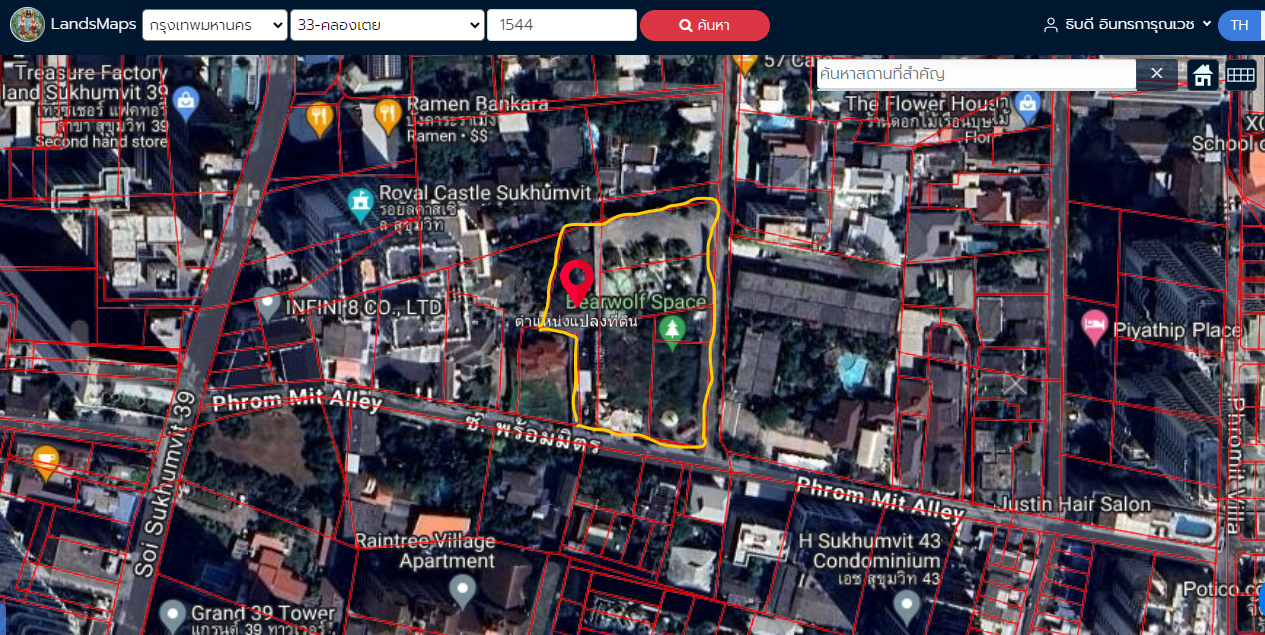Open the district dropdown 33-คลองเตย
The width and height of the screenshot is (1265, 635).
(387, 25)
